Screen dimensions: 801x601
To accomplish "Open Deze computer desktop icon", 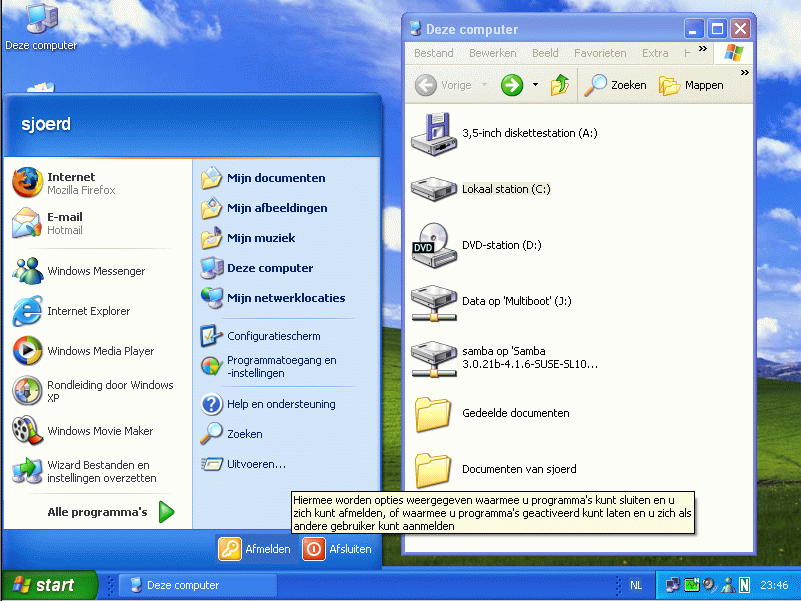I will (x=41, y=27).
